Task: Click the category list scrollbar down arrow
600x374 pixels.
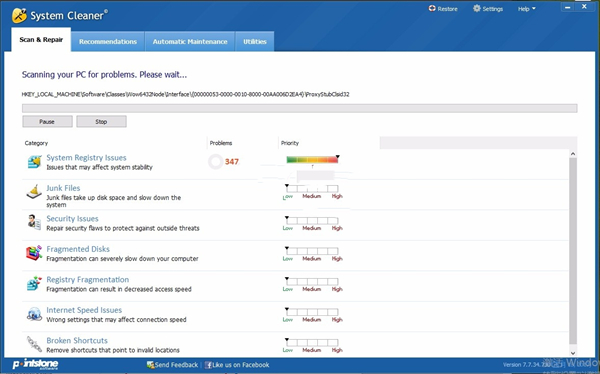Action: (573, 353)
